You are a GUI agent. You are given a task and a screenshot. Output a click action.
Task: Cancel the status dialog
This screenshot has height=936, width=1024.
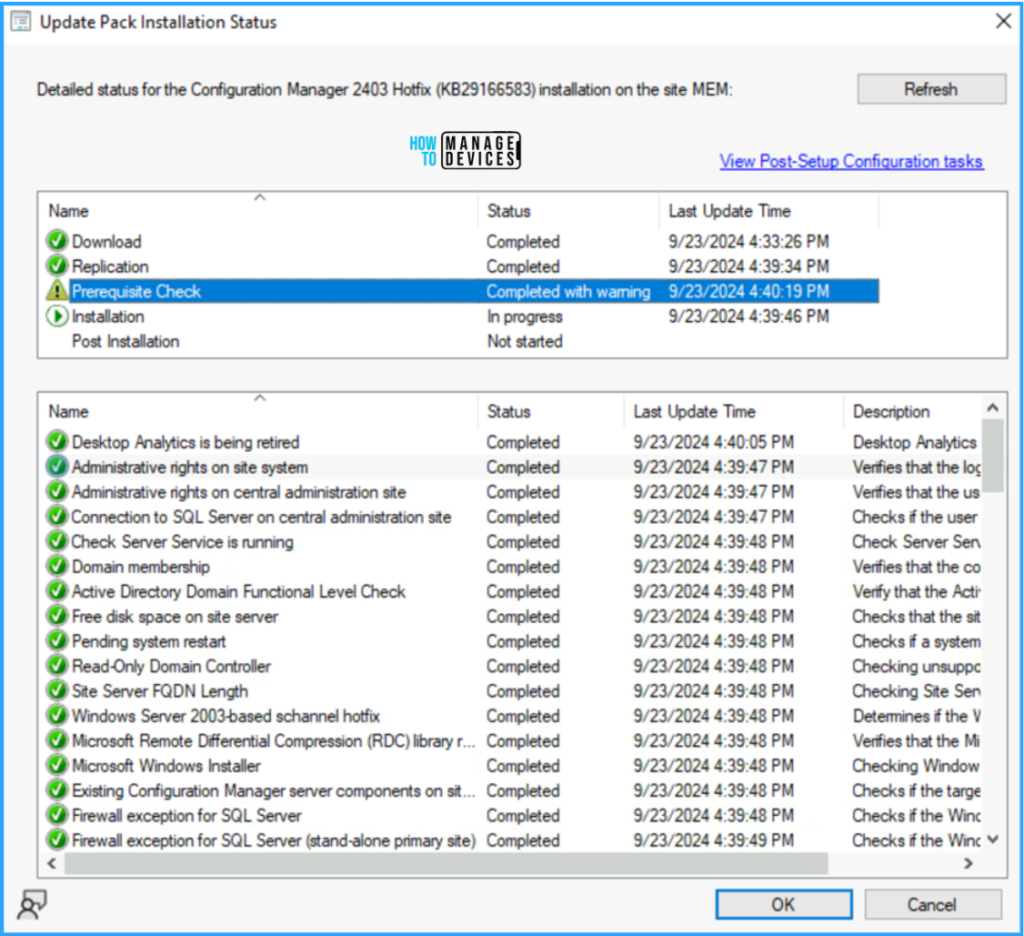point(933,905)
